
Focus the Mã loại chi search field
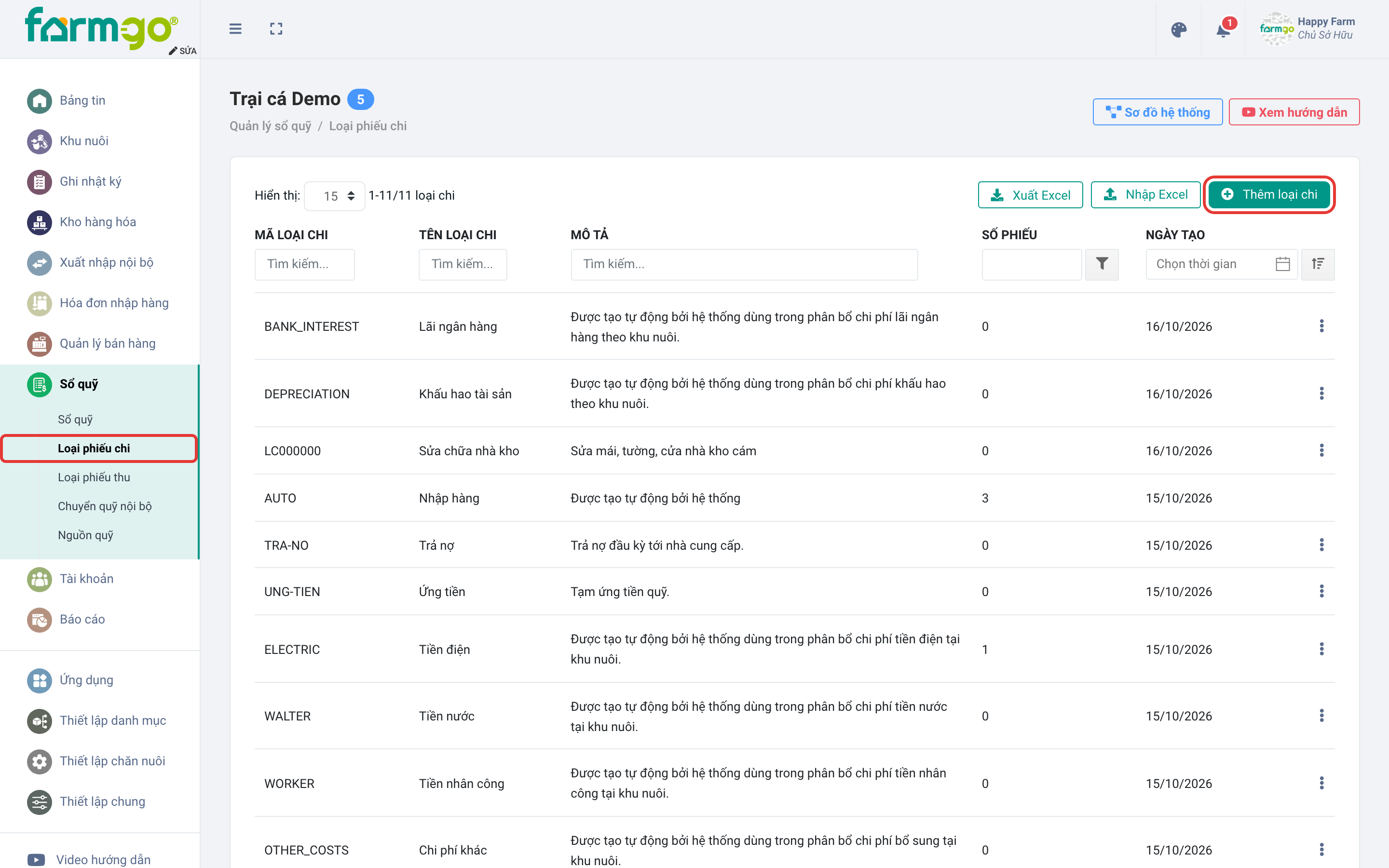pos(305,264)
